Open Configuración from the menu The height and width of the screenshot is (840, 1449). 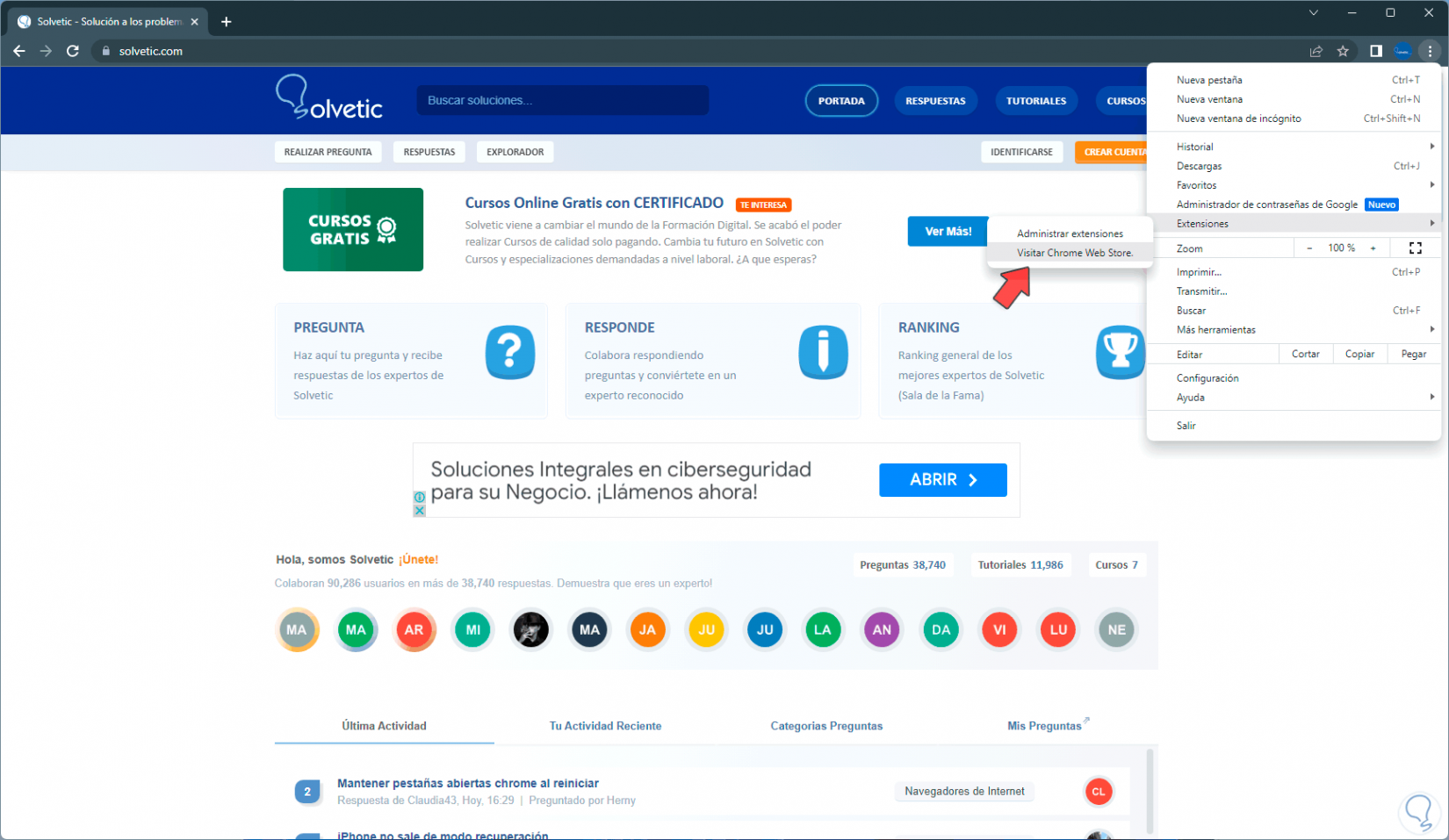tap(1294, 378)
